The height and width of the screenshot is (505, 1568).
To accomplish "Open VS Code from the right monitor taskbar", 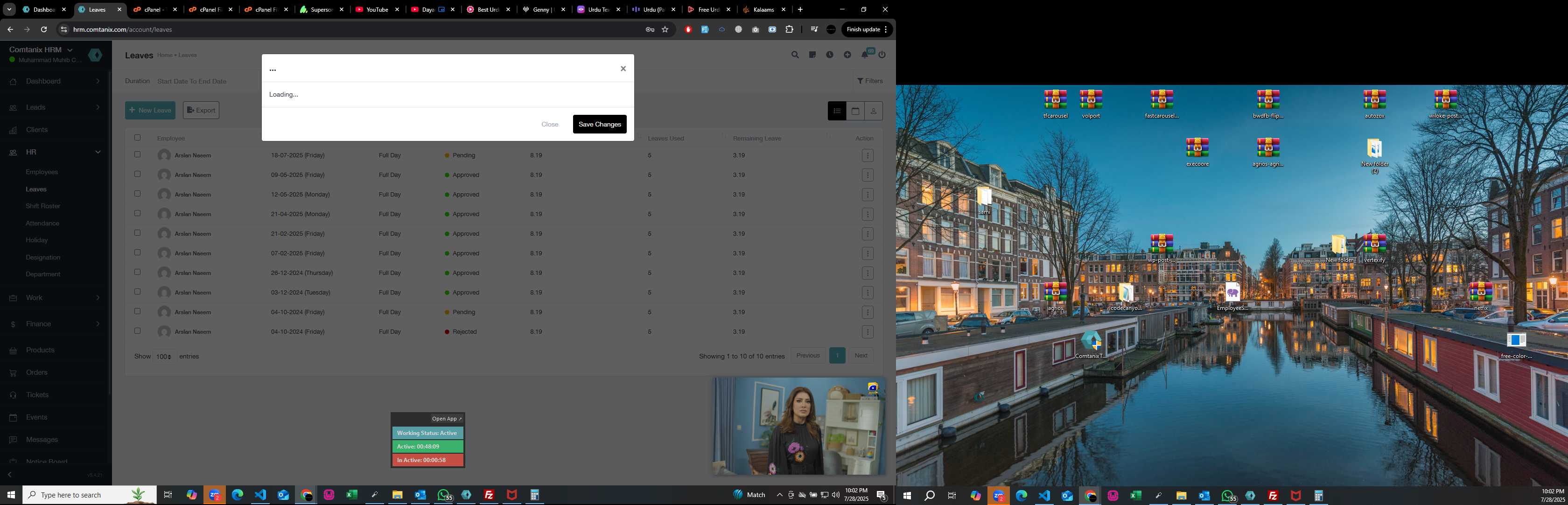I will 1044,495.
